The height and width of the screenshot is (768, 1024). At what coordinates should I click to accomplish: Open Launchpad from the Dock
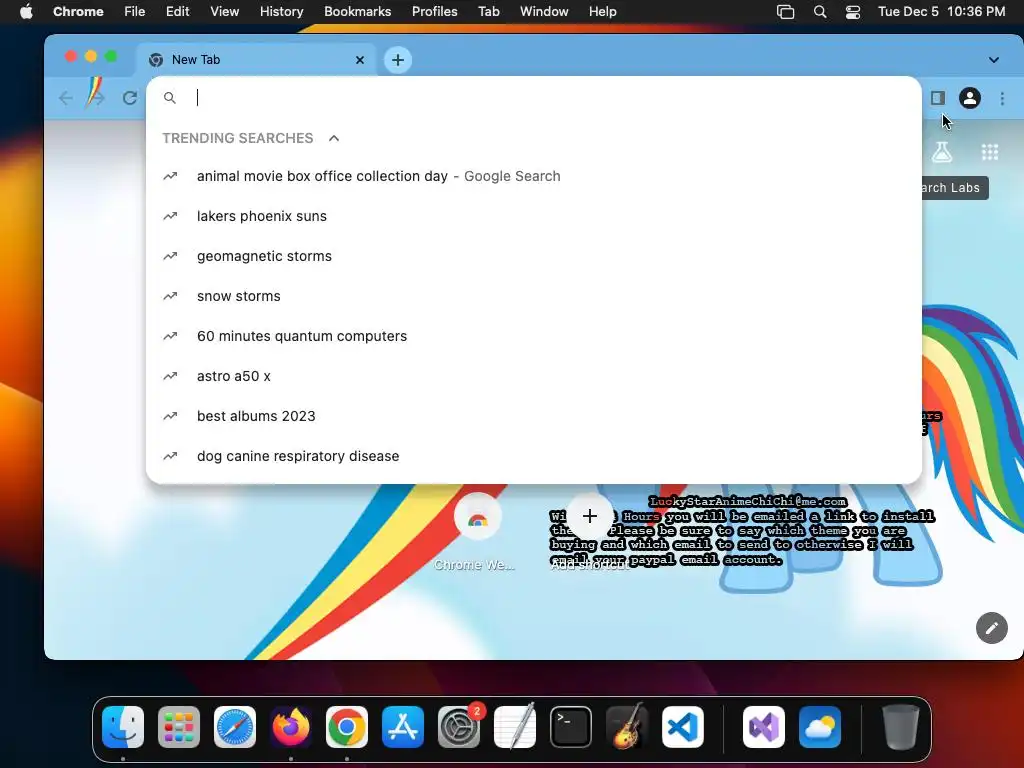(x=179, y=727)
